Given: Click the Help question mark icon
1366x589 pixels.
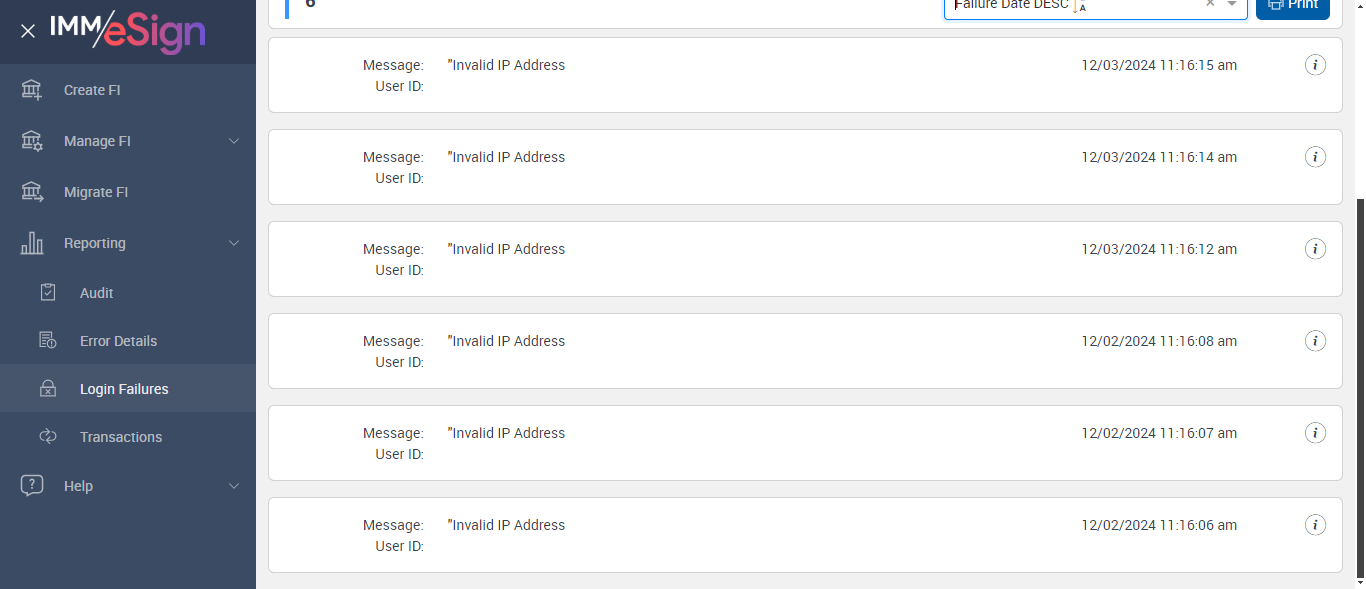Looking at the screenshot, I should pos(32,486).
